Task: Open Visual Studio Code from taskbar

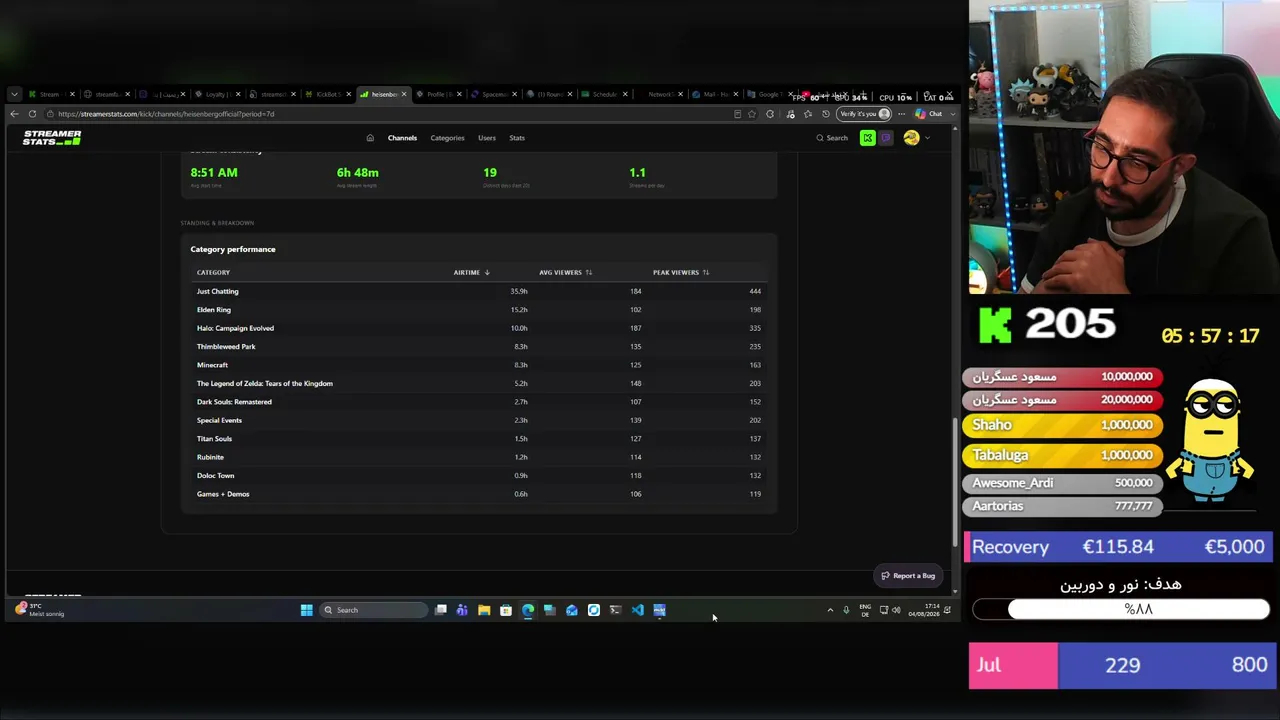Action: tap(637, 610)
